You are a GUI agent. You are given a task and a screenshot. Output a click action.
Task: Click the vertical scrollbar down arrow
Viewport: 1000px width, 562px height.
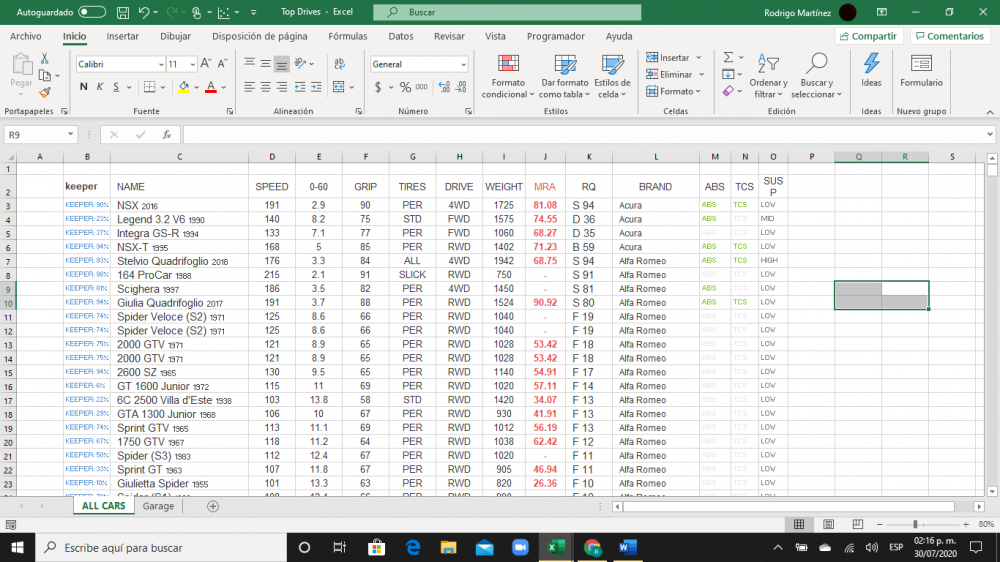pos(992,492)
